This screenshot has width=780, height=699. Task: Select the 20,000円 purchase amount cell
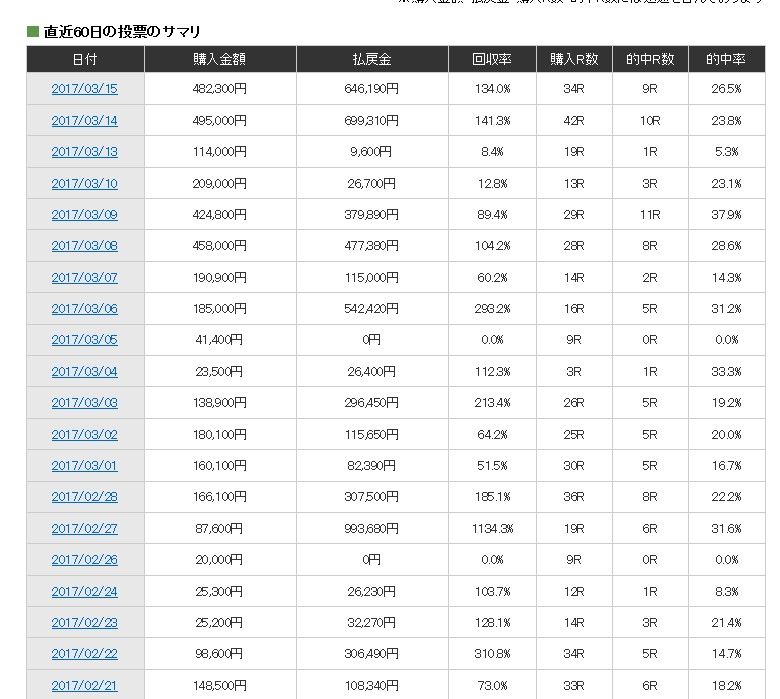pos(220,560)
